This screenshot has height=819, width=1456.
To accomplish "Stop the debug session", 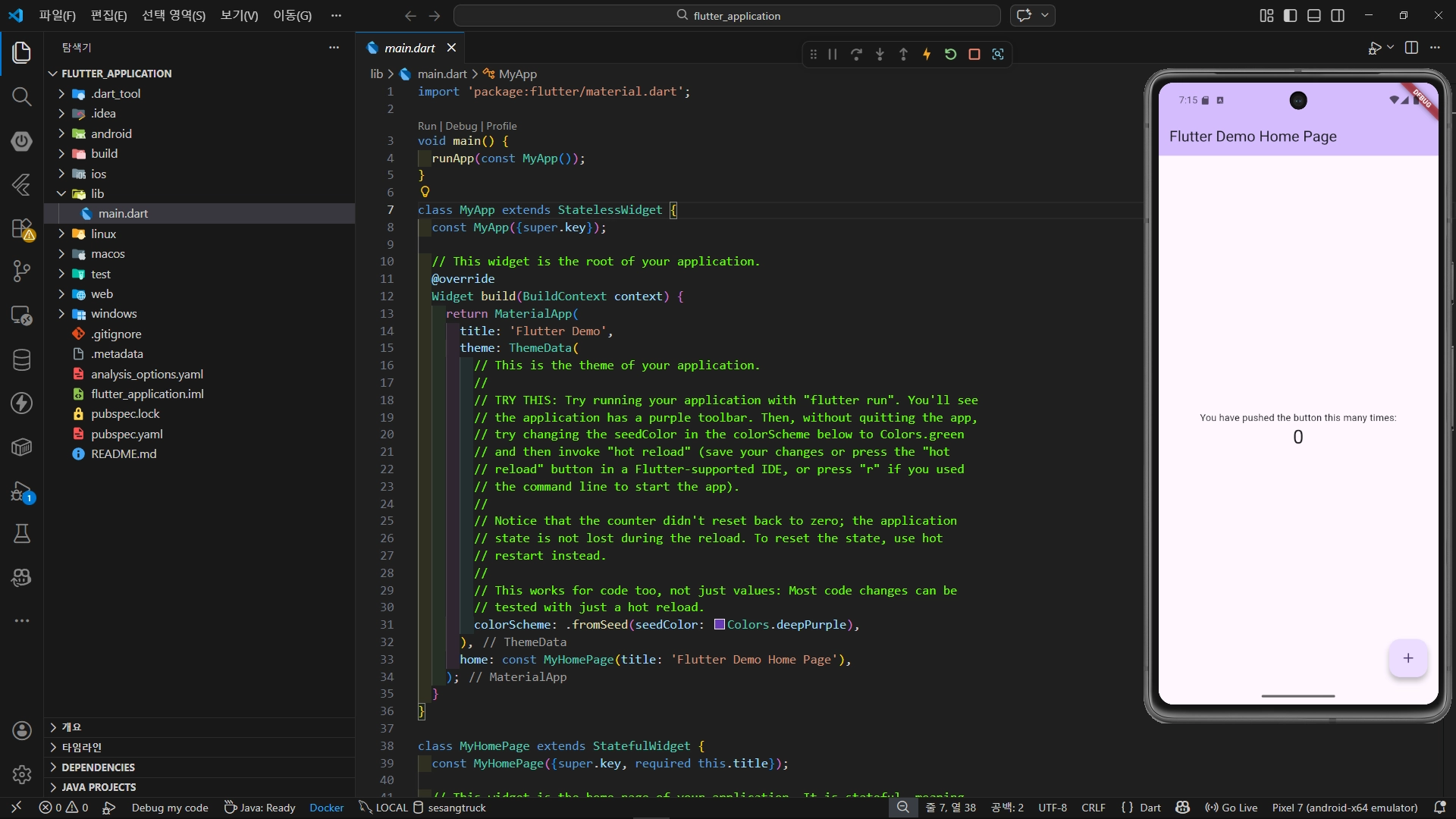I will coord(974,54).
